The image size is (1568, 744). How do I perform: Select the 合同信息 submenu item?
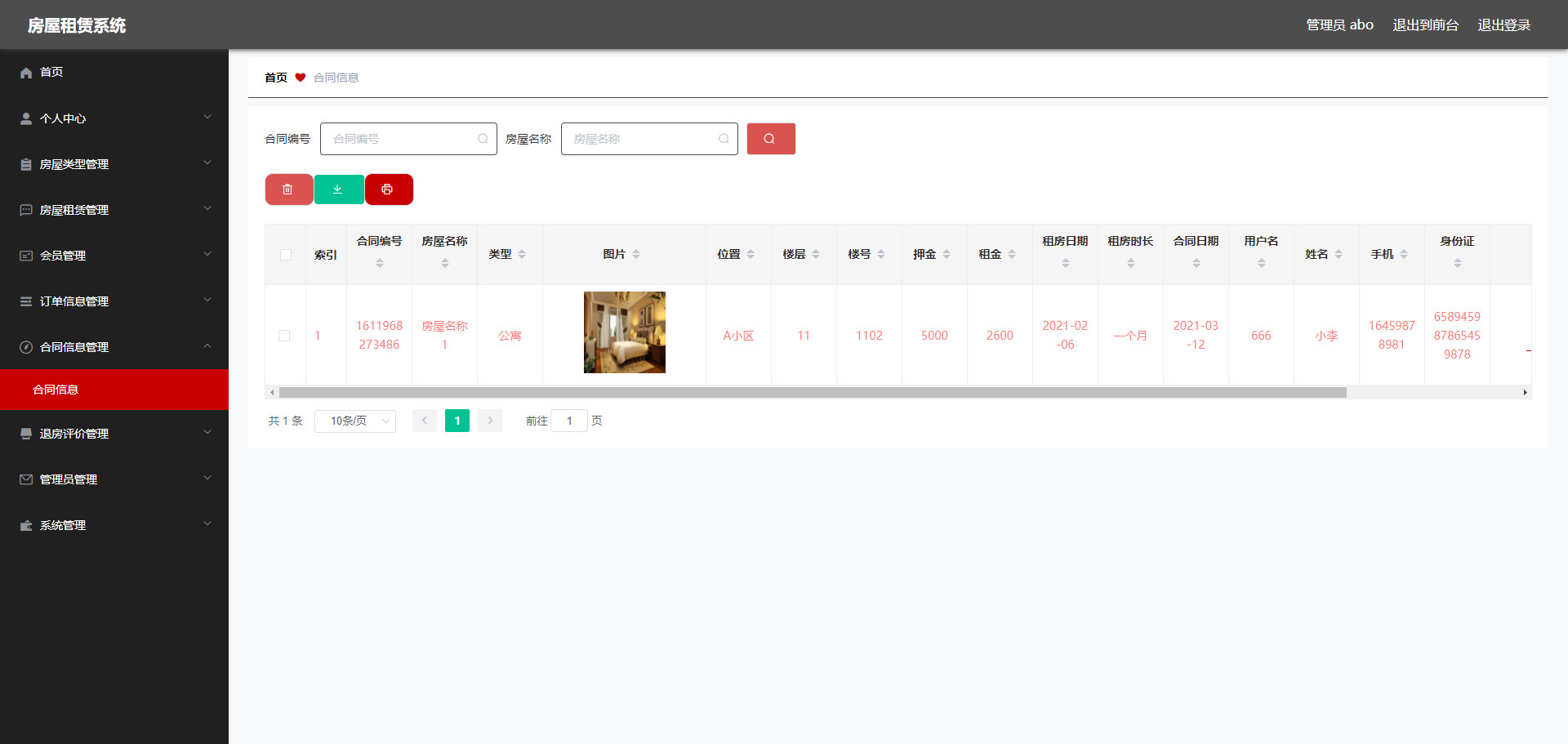[x=114, y=390]
